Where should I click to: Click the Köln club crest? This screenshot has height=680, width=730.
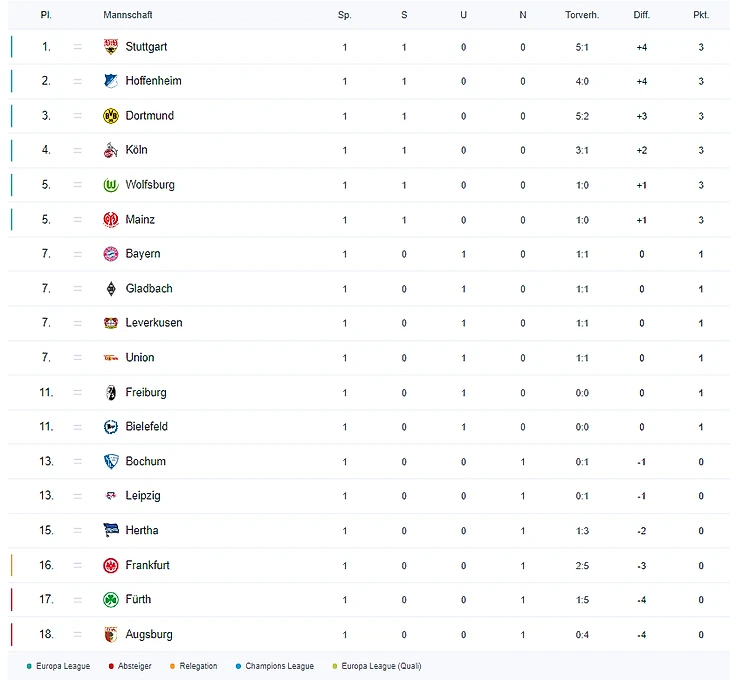(110, 150)
